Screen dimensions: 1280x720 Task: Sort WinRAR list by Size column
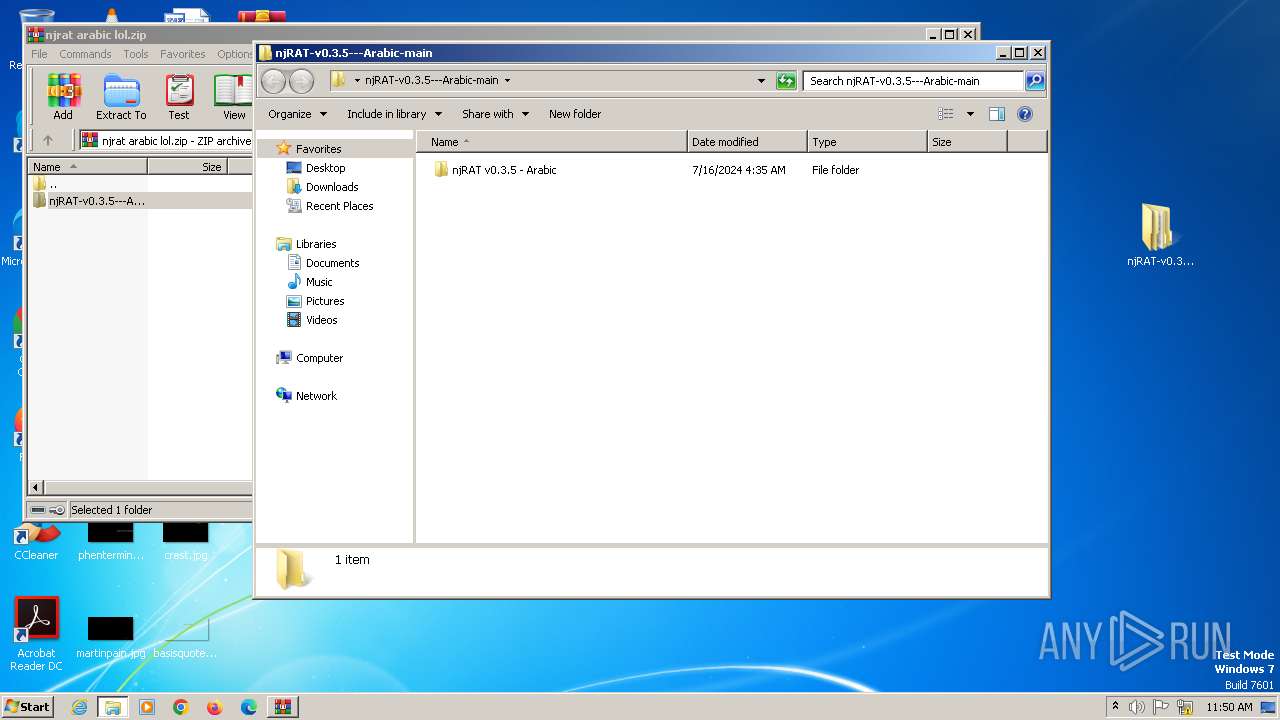(x=188, y=167)
